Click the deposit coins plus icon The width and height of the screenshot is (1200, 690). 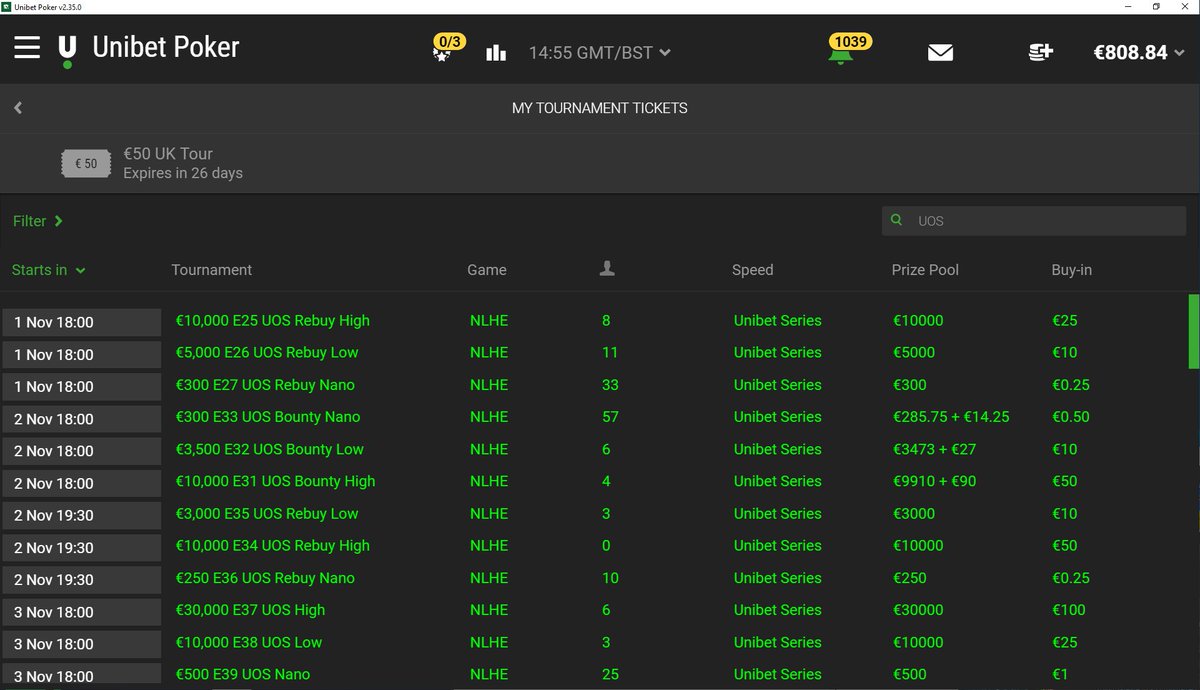point(1041,52)
